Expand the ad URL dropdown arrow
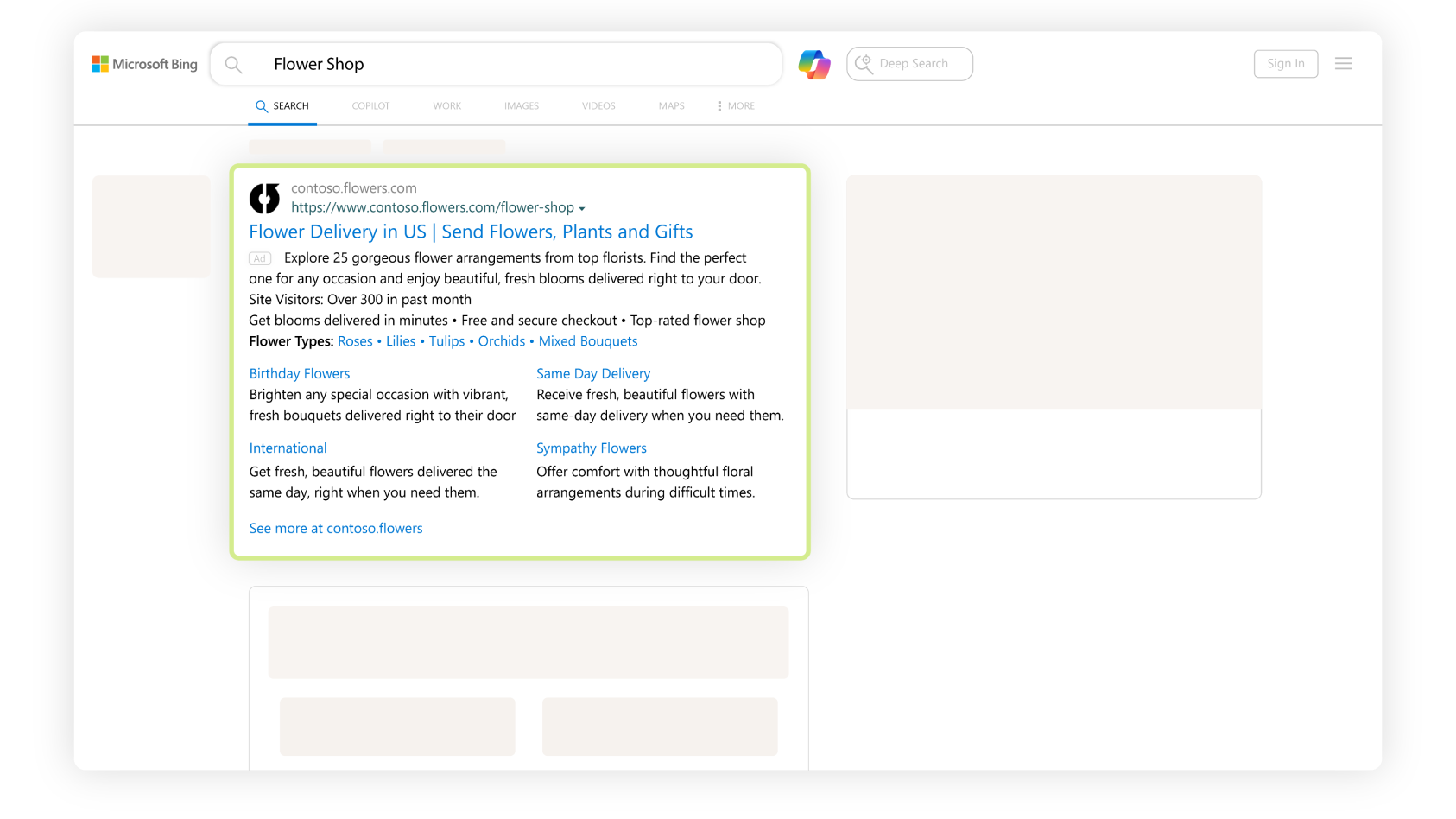1456x819 pixels. tap(582, 209)
